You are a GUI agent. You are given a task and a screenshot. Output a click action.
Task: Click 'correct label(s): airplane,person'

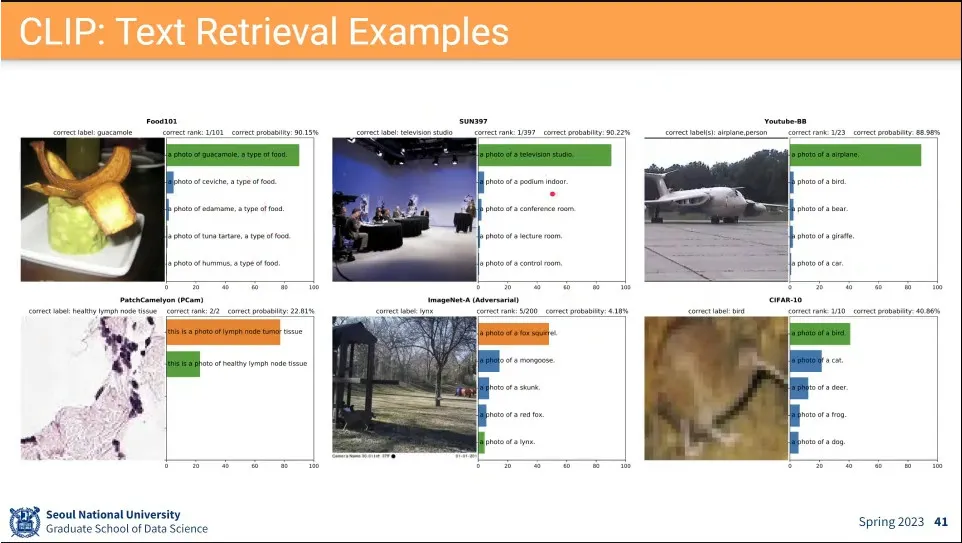[x=717, y=133]
